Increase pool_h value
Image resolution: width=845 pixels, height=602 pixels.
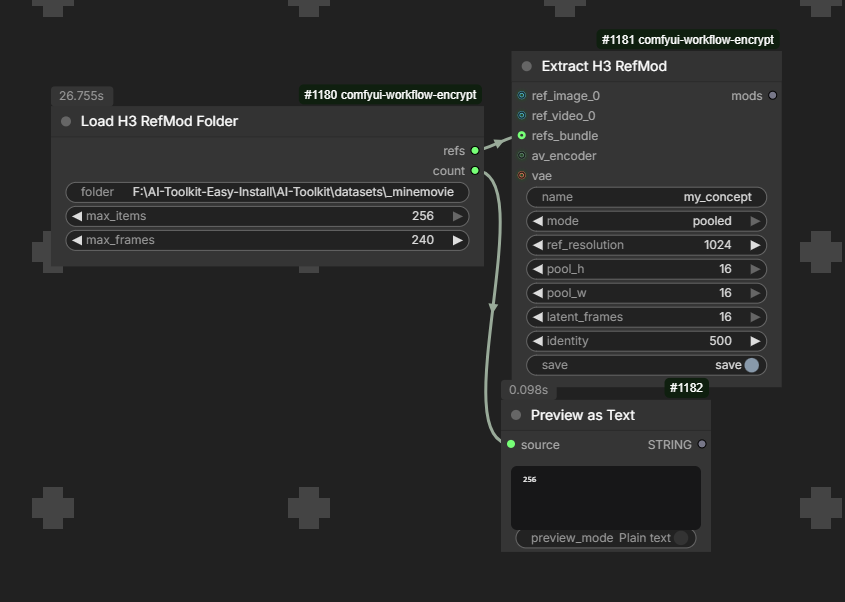(x=755, y=269)
